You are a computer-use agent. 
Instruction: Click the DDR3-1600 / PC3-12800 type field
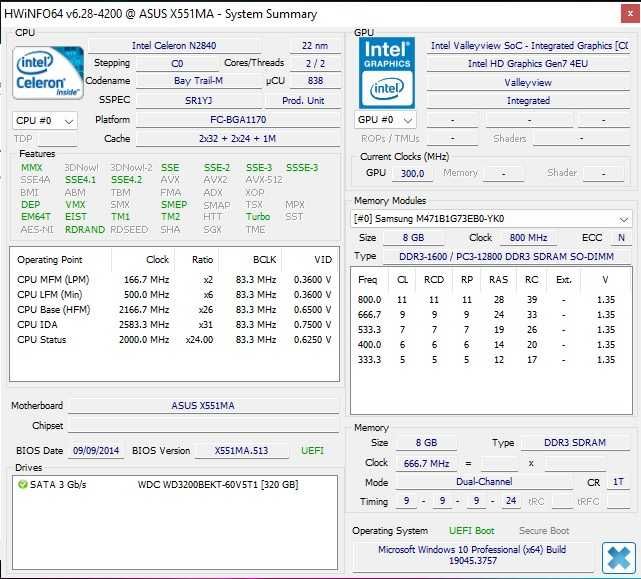[506, 256]
